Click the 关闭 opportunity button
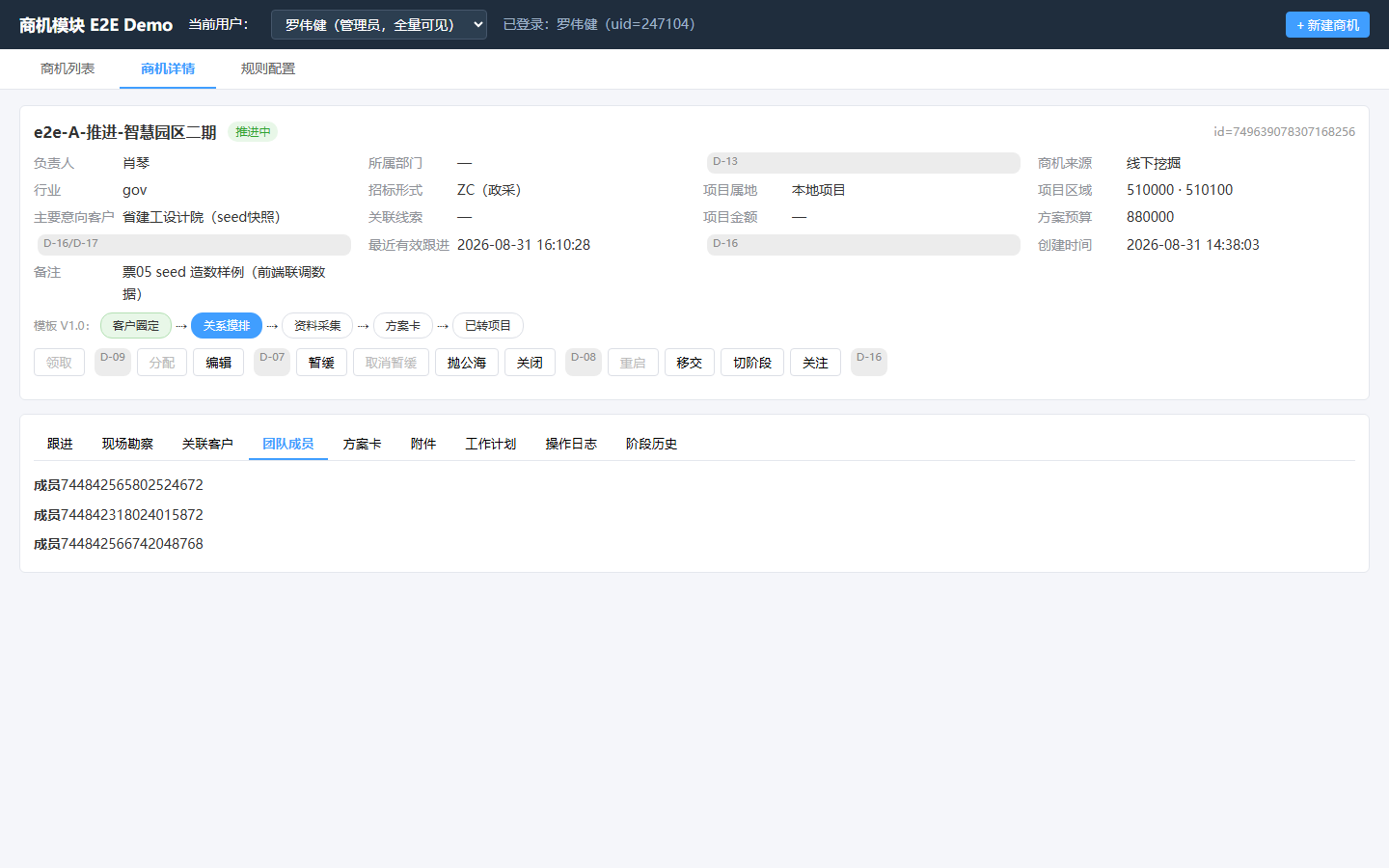This screenshot has height=868, width=1389. tap(530, 363)
